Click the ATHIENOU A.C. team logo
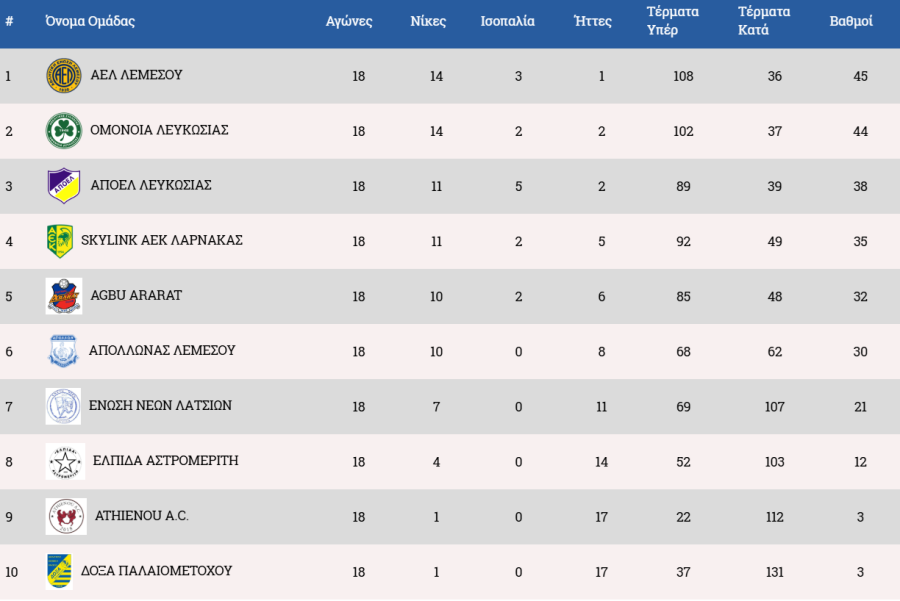The height and width of the screenshot is (601, 900). click(x=65, y=516)
